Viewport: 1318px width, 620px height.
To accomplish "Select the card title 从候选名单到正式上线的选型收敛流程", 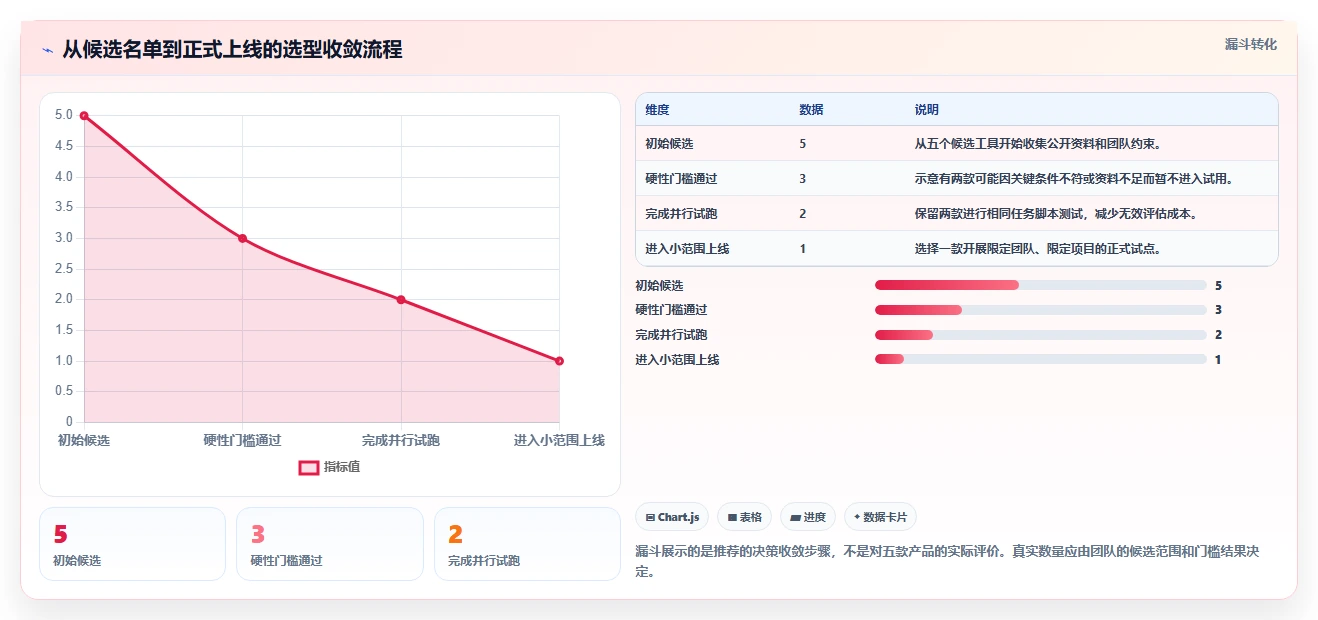I will (x=232, y=49).
